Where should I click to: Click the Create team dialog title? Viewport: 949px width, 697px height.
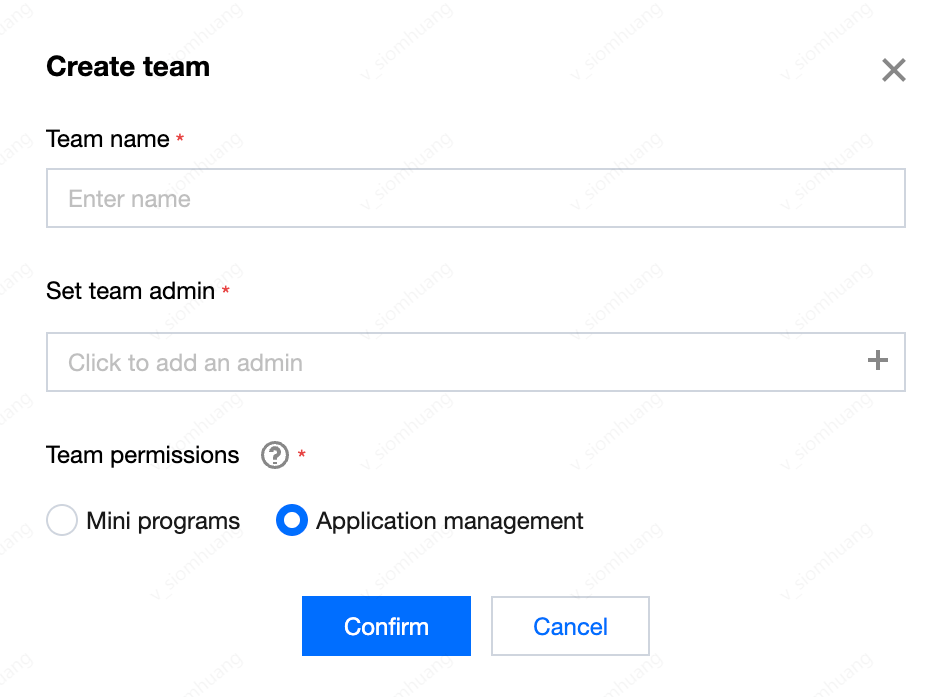(x=128, y=67)
